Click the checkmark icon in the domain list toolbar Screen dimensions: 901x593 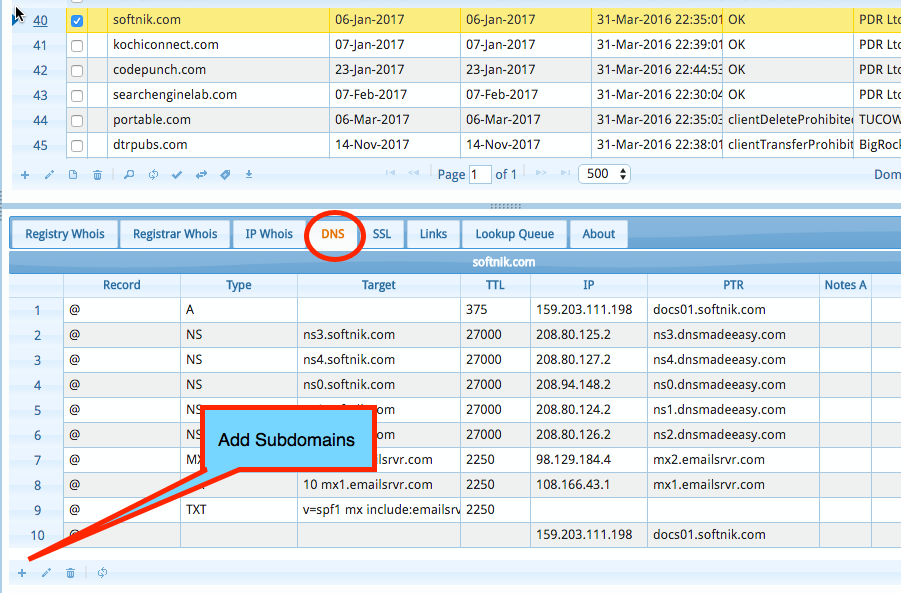tap(177, 175)
